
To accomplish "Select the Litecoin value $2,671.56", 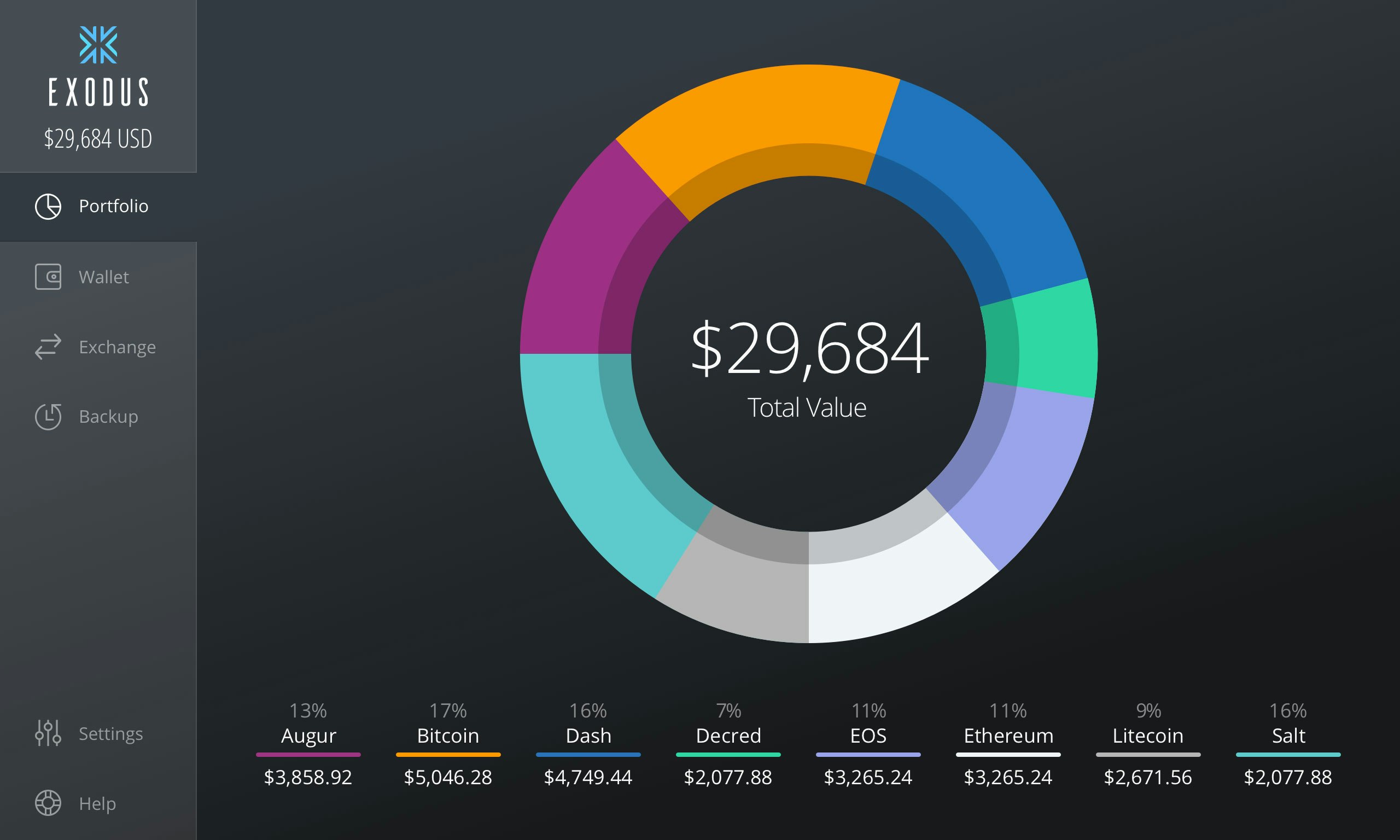I will (x=1147, y=777).
